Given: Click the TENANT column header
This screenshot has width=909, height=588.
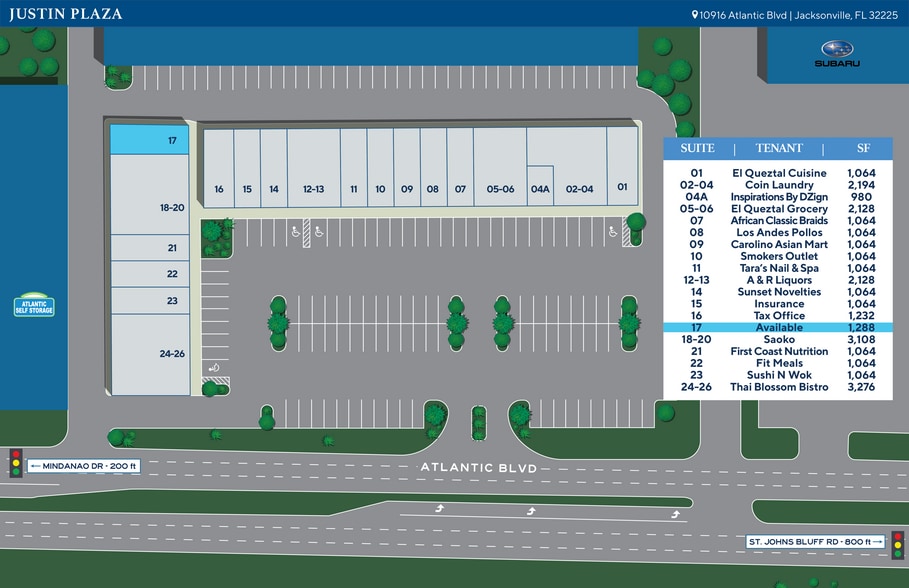Looking at the screenshot, I should point(779,148).
